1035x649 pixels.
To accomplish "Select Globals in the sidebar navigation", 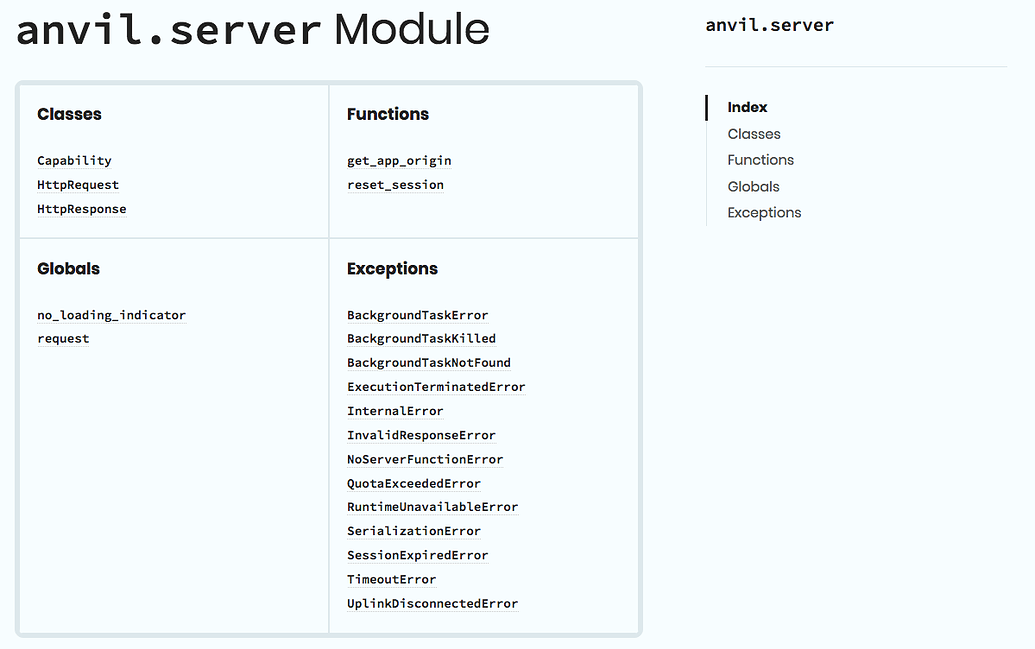I will tap(753, 187).
